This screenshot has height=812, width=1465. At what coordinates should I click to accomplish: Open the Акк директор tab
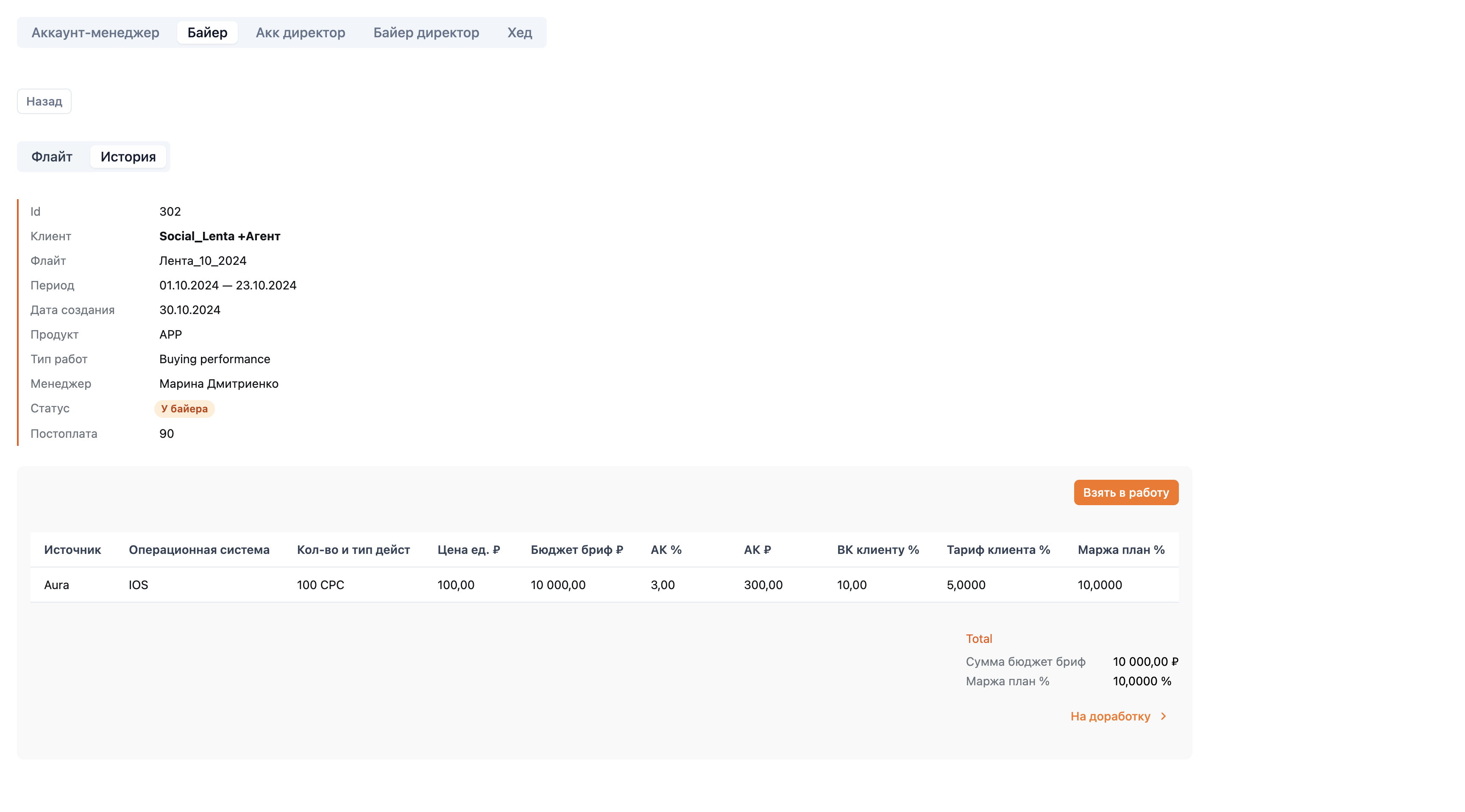pos(300,32)
